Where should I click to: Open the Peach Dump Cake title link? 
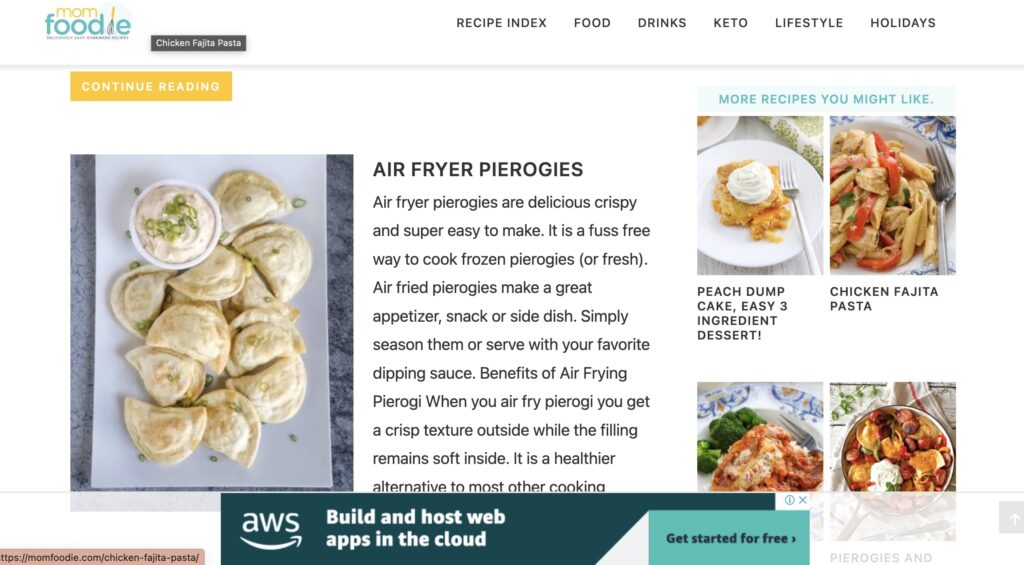[743, 314]
